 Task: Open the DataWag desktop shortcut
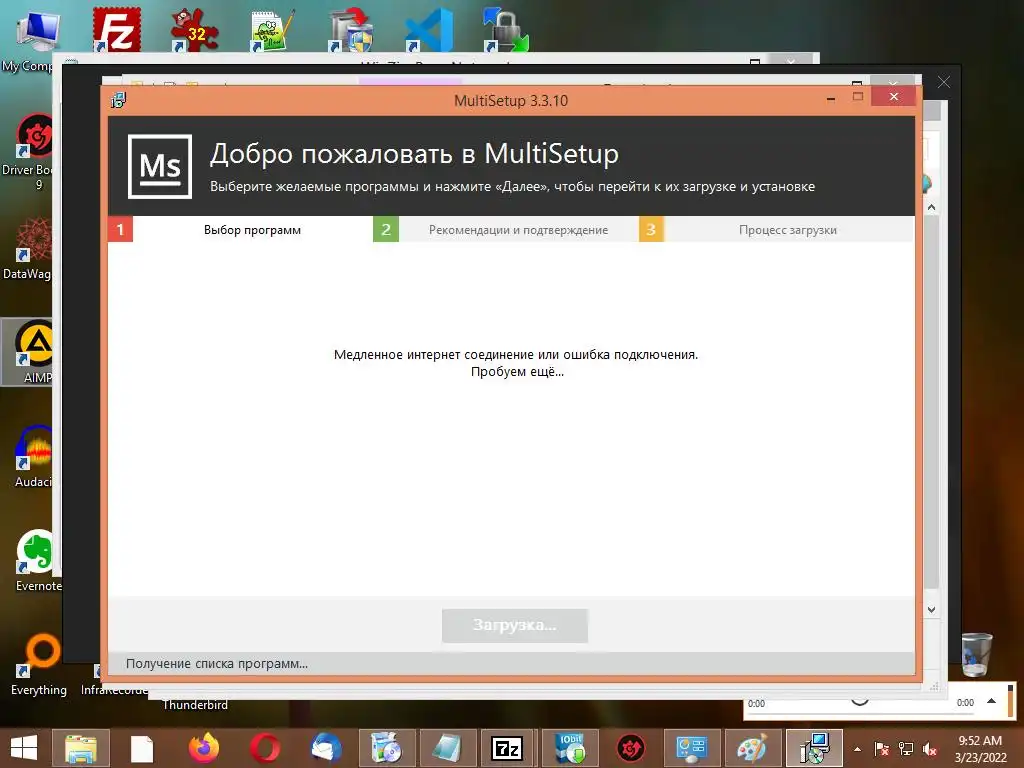click(x=29, y=248)
